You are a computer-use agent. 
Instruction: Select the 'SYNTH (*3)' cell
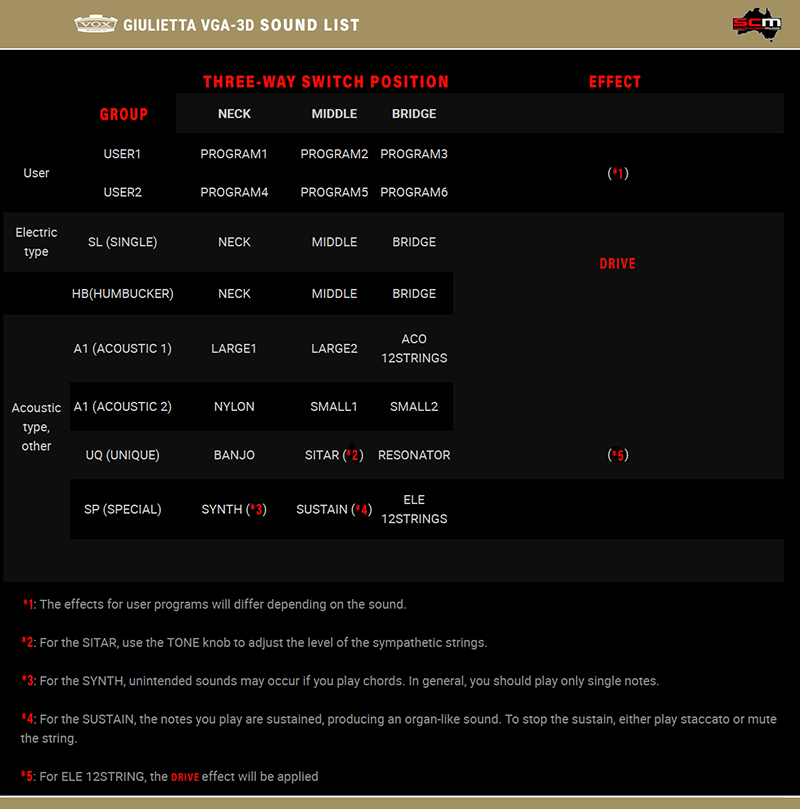click(x=234, y=509)
